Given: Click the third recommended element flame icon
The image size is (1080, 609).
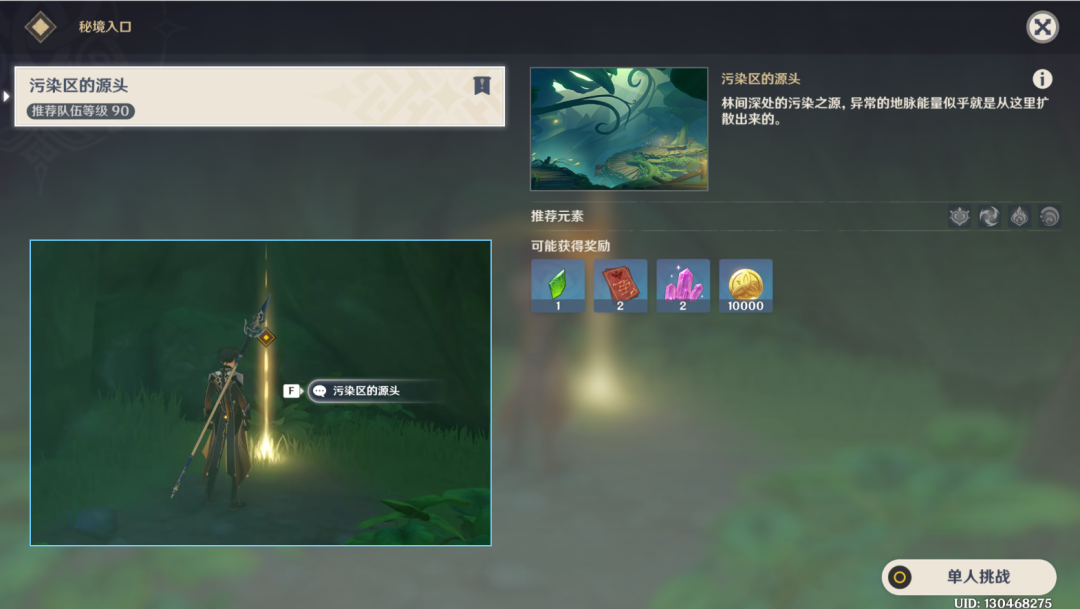Looking at the screenshot, I should coord(1019,216).
